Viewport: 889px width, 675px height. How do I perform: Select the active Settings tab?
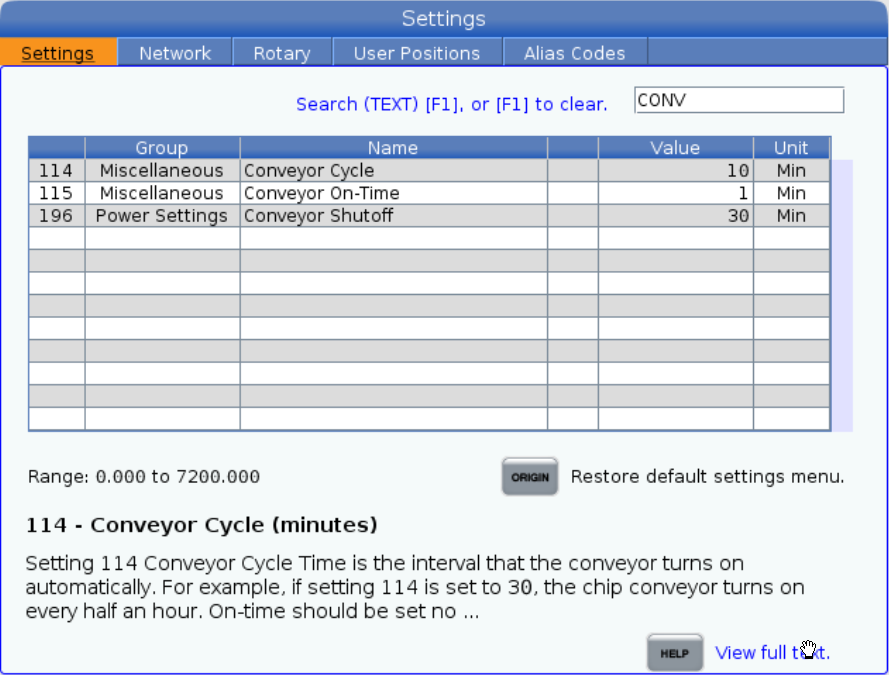coord(58,53)
